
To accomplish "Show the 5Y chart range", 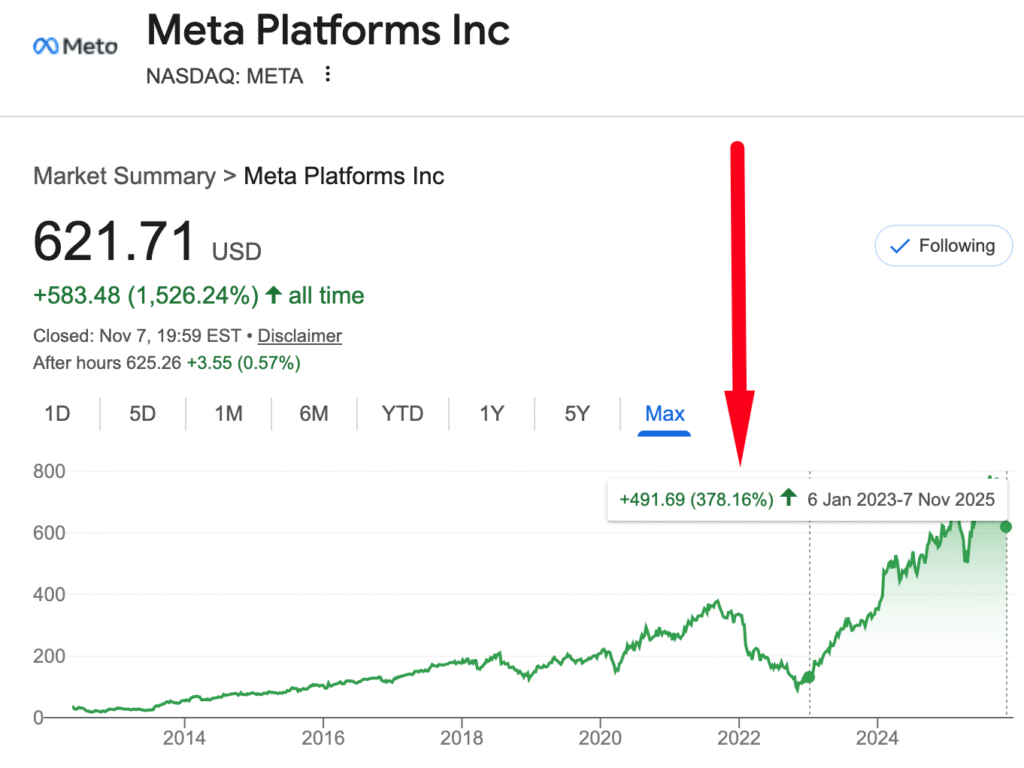I will click(x=577, y=413).
